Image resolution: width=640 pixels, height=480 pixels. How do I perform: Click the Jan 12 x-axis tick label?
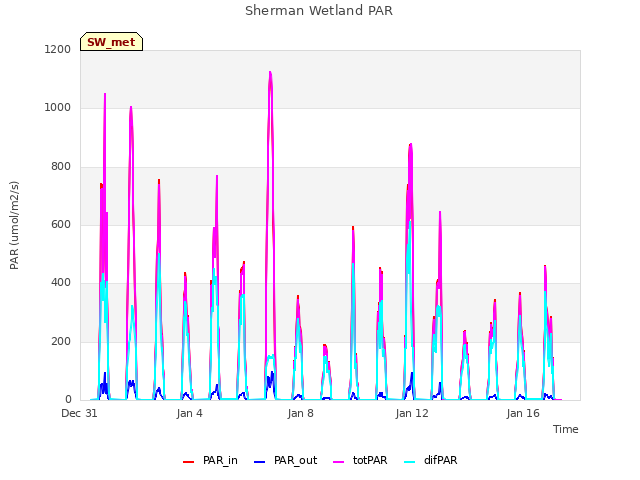pos(412,413)
